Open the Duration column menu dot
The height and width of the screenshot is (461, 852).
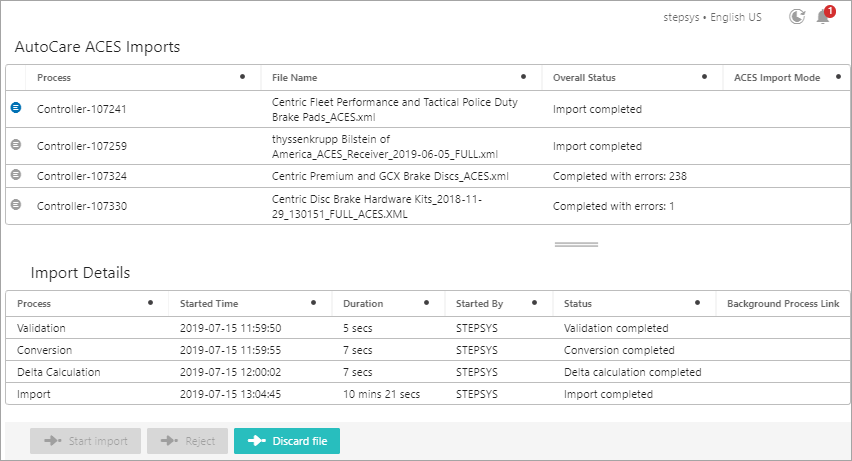pyautogui.click(x=427, y=303)
